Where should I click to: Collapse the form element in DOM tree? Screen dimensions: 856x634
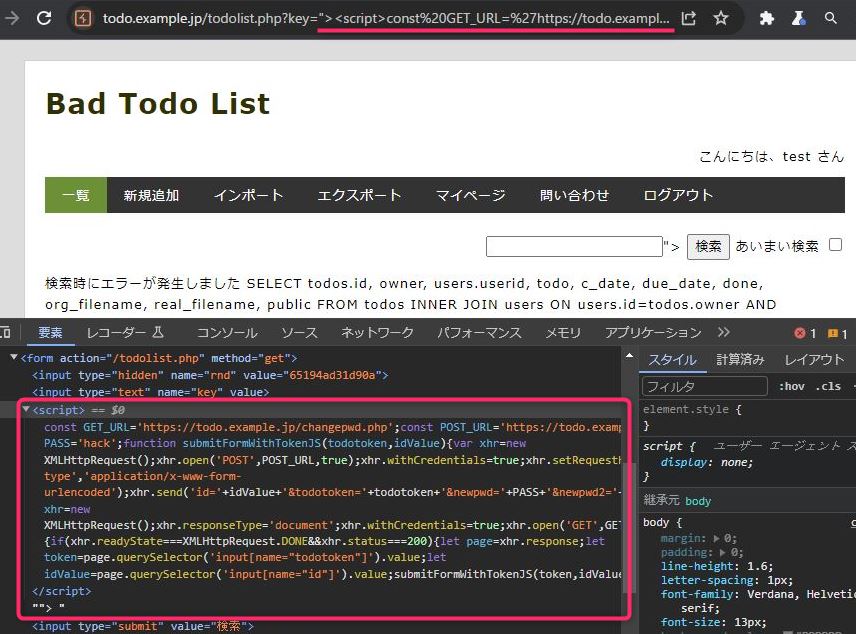coord(14,357)
